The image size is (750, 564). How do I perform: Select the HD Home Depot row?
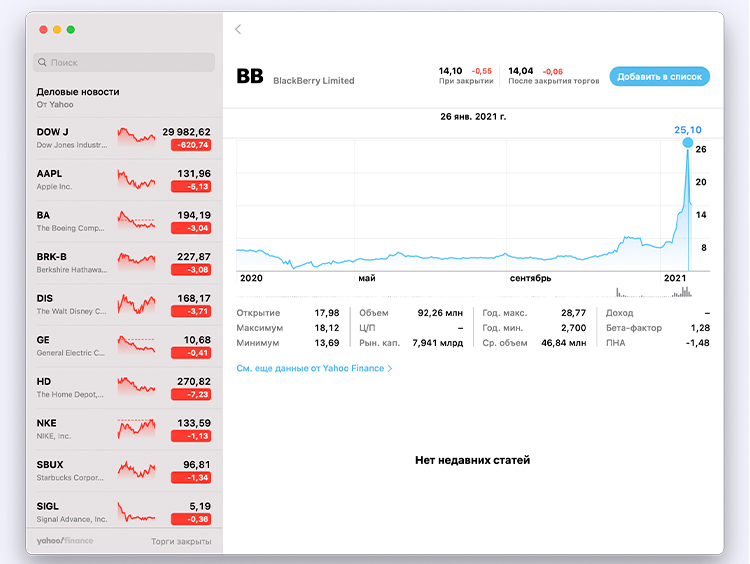click(124, 388)
